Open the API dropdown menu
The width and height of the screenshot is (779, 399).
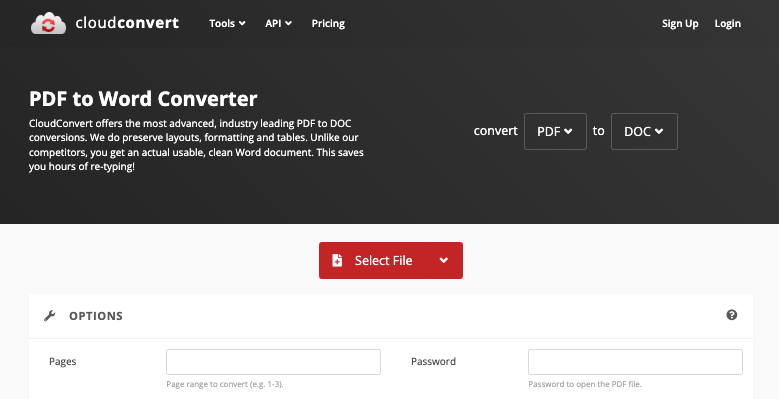(x=278, y=23)
